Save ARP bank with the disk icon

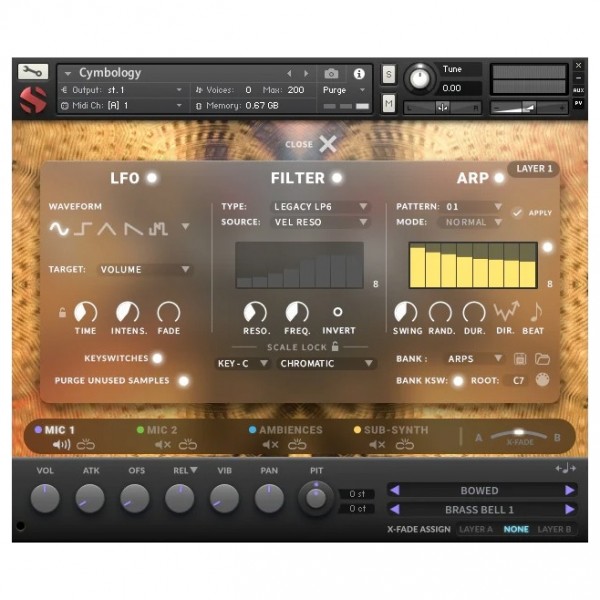[520, 359]
